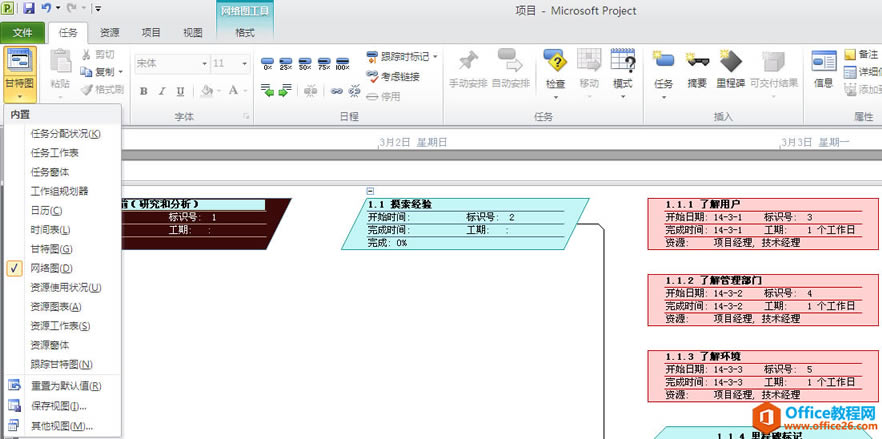The height and width of the screenshot is (439, 882).
Task: Switch to the 项目 ribbon tab
Action: (x=151, y=33)
